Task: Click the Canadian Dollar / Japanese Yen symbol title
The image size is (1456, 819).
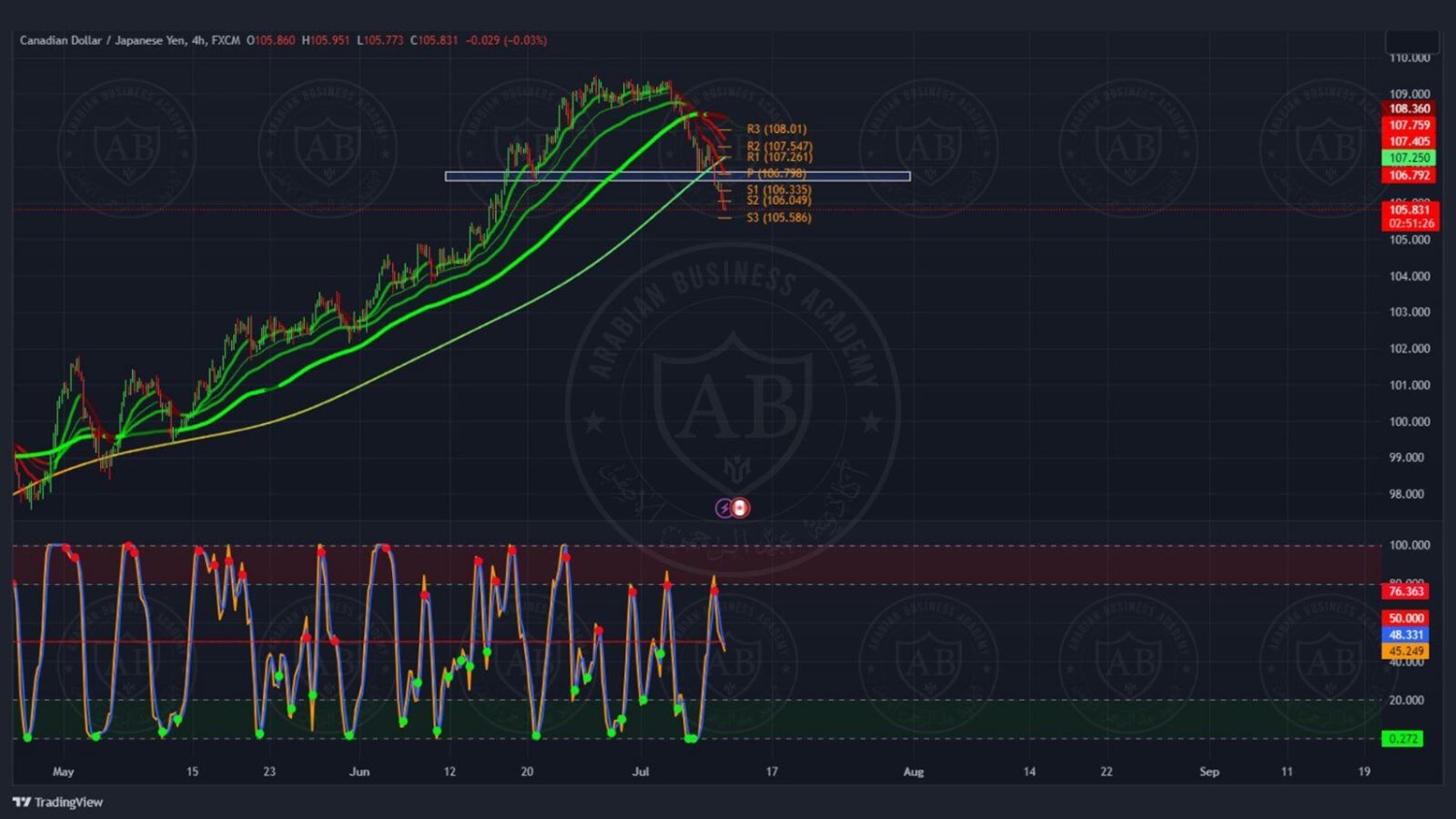Action: coord(103,41)
